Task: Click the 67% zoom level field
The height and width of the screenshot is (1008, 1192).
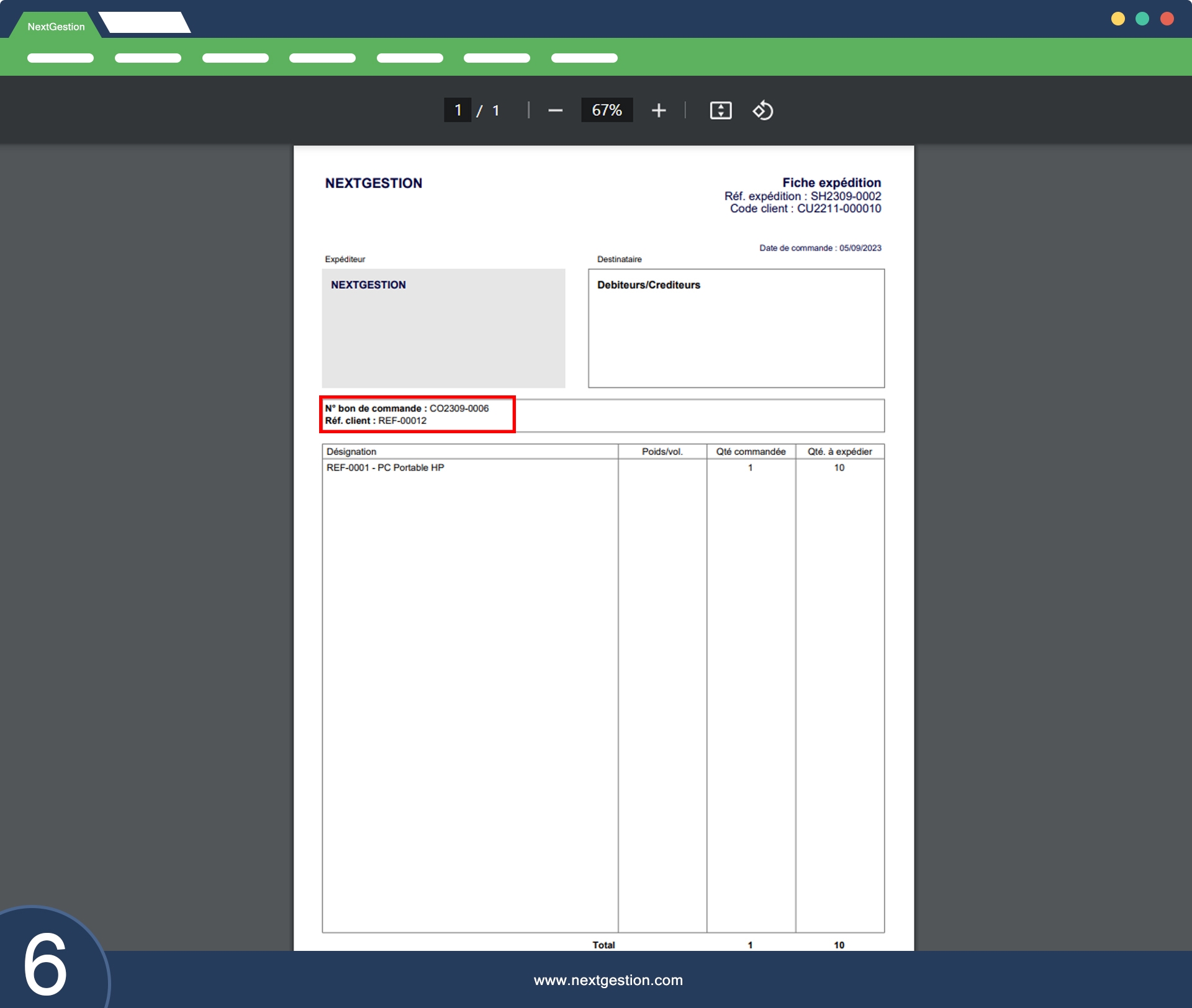Action: pyautogui.click(x=607, y=110)
